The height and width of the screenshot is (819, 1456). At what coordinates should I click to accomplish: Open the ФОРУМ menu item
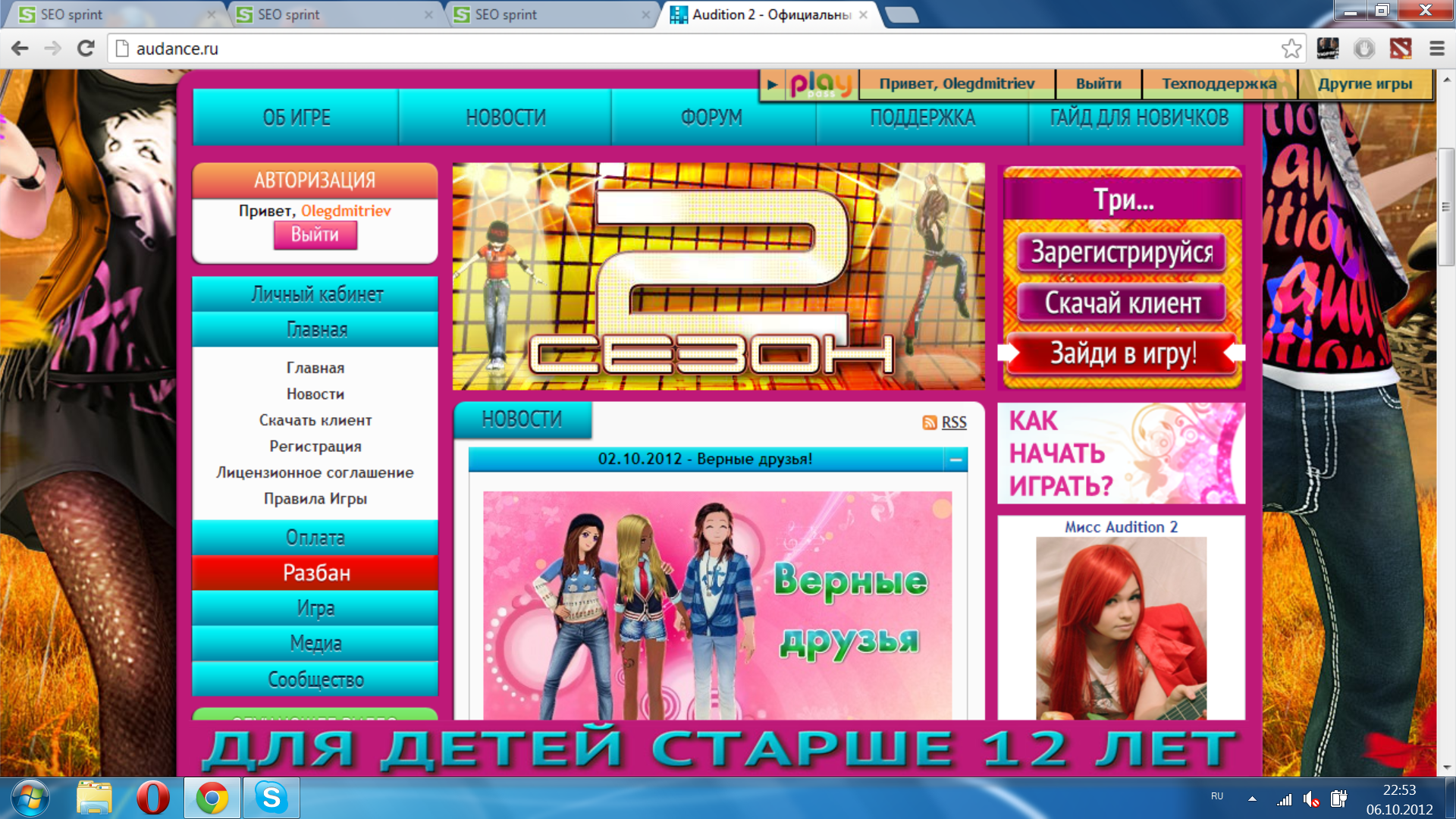click(711, 118)
